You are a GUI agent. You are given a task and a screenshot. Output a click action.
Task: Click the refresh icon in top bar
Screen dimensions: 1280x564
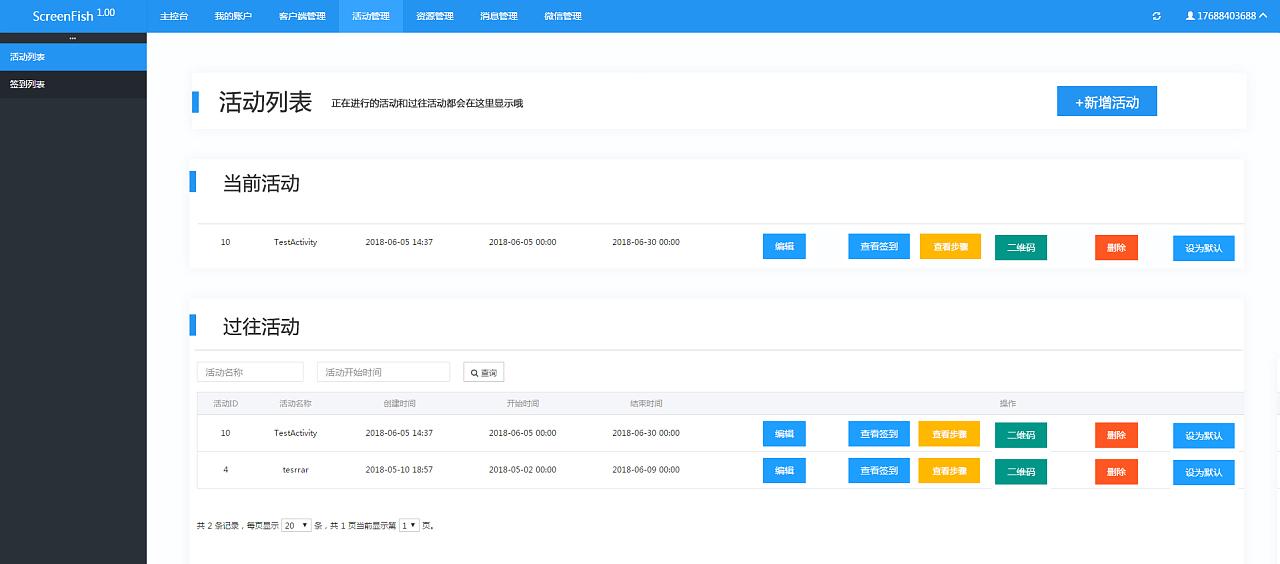(1157, 16)
